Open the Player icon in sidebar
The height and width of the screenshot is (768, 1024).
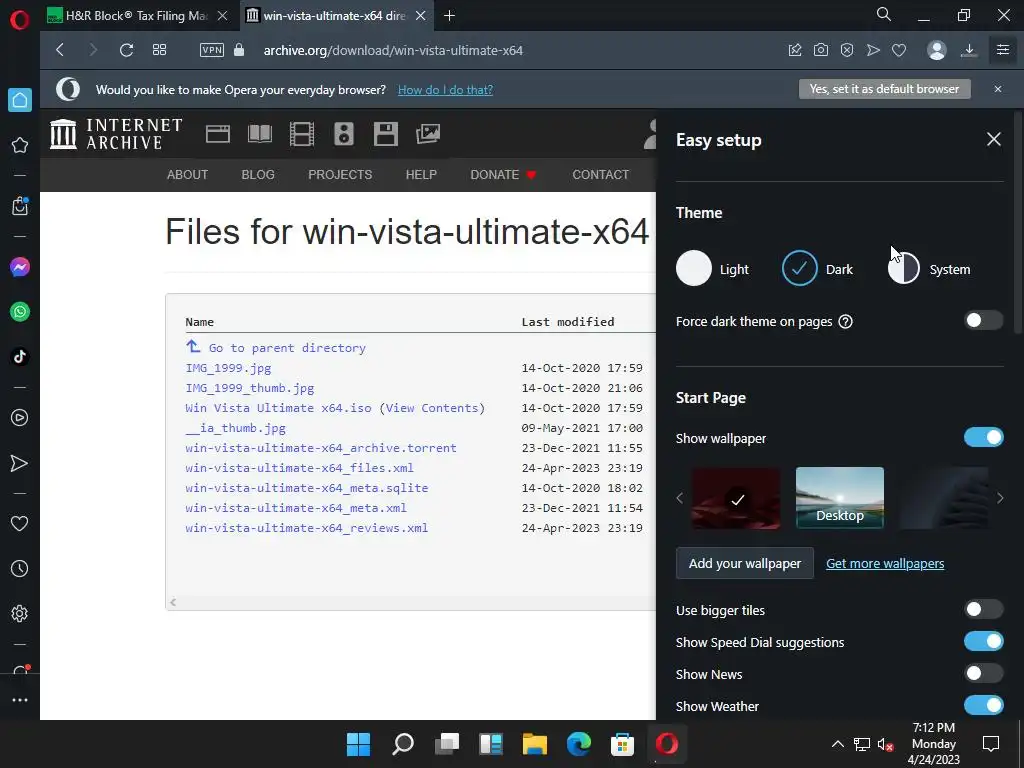click(x=20, y=418)
